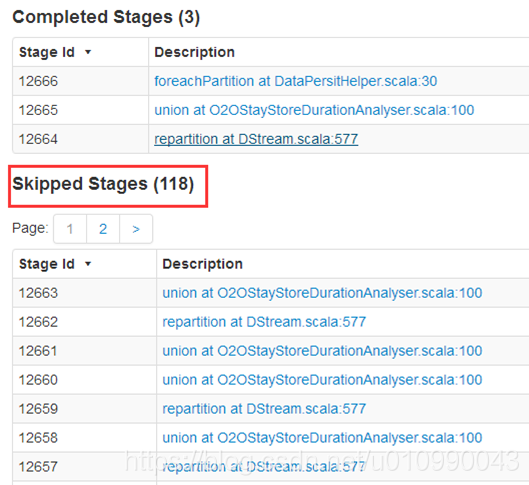The image size is (529, 485).
Task: Click the next page arrow button
Action: click(x=136, y=229)
